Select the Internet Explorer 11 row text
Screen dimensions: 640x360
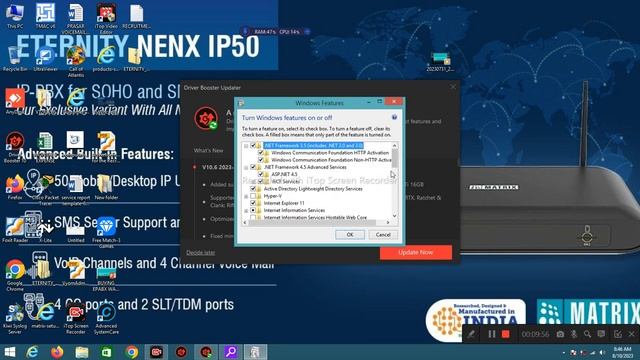284,203
